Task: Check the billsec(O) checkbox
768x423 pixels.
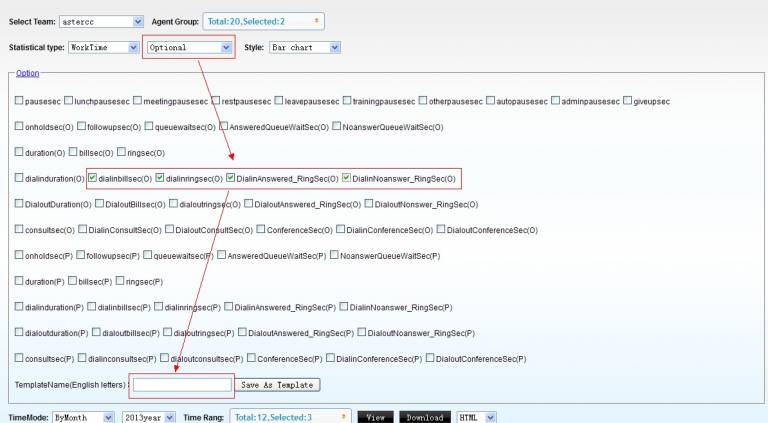Action: [x=73, y=152]
